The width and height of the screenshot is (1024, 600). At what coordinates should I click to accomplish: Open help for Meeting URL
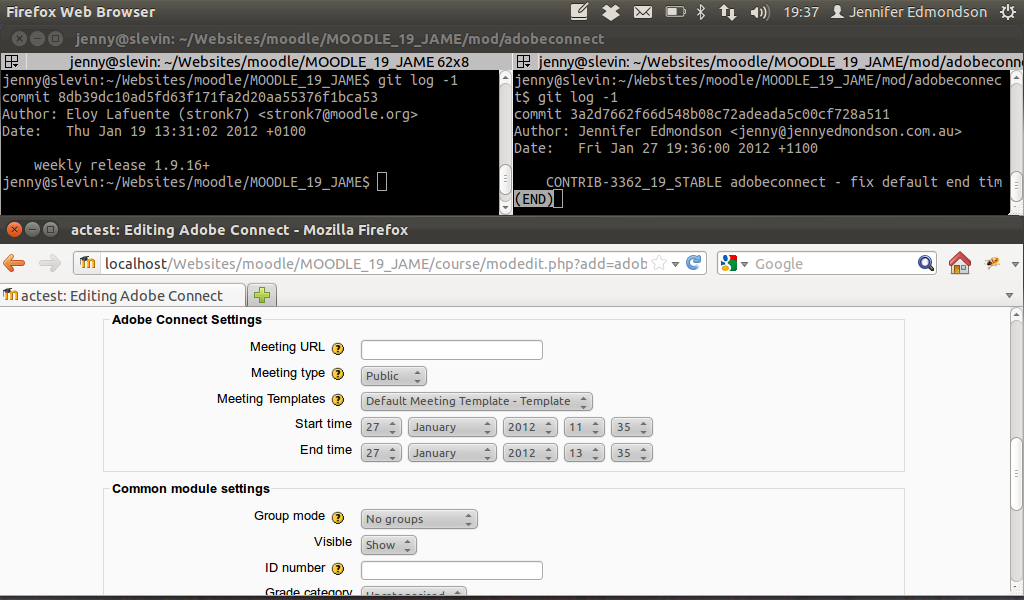click(x=338, y=349)
